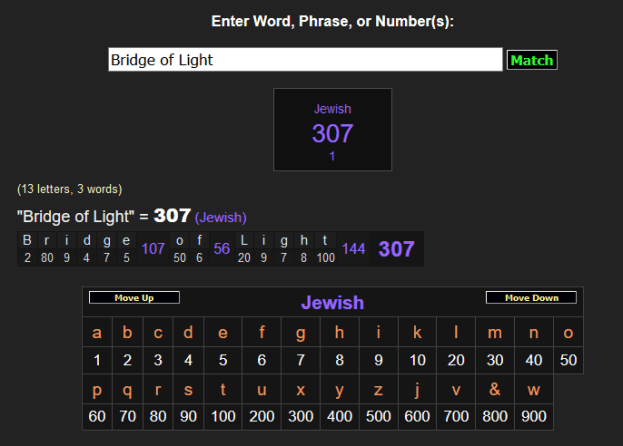Image resolution: width=623 pixels, height=446 pixels.
Task: Click letter 'k' in the cipher chart
Action: [417, 333]
